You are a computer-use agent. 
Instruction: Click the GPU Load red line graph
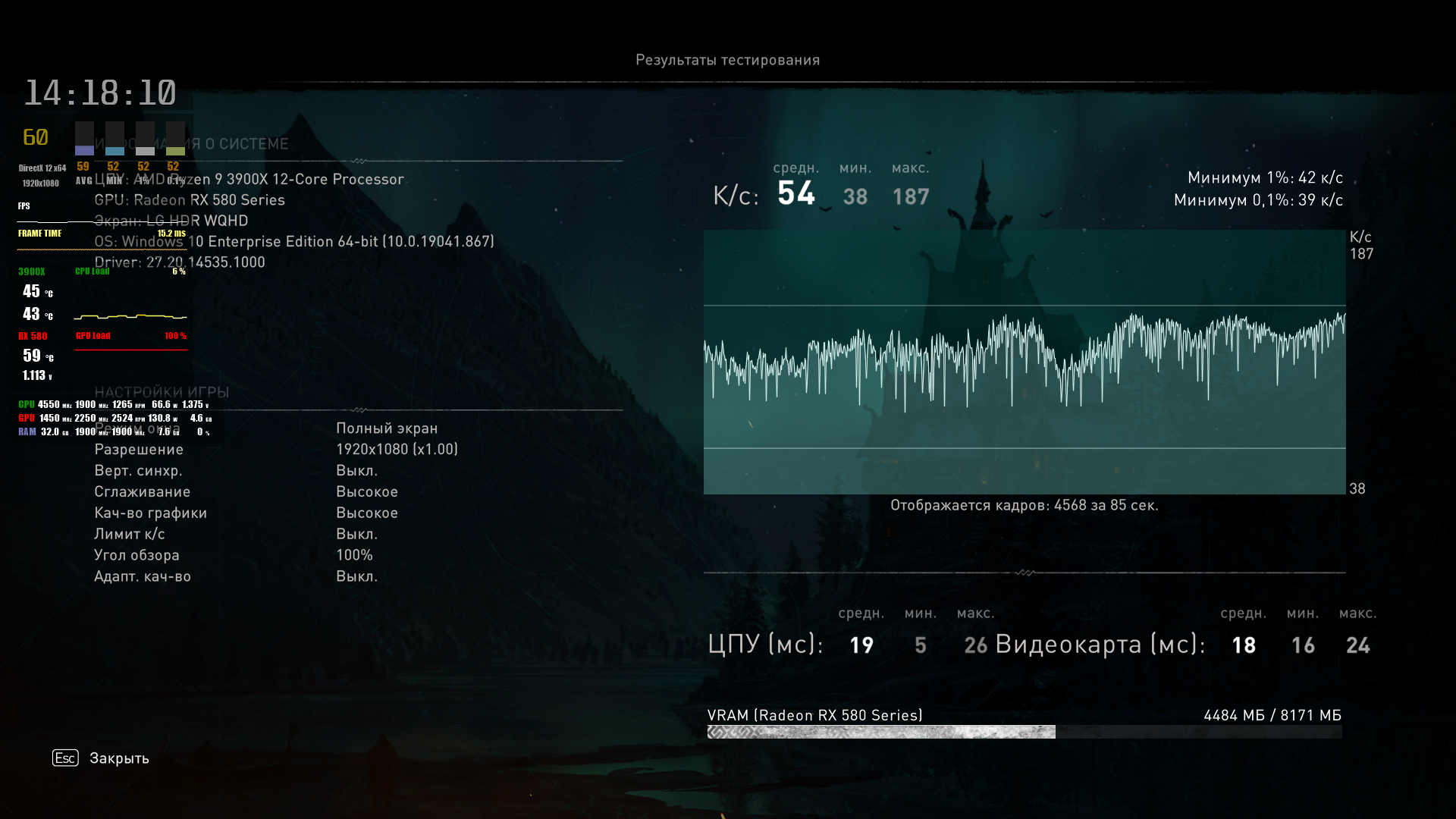[130, 350]
